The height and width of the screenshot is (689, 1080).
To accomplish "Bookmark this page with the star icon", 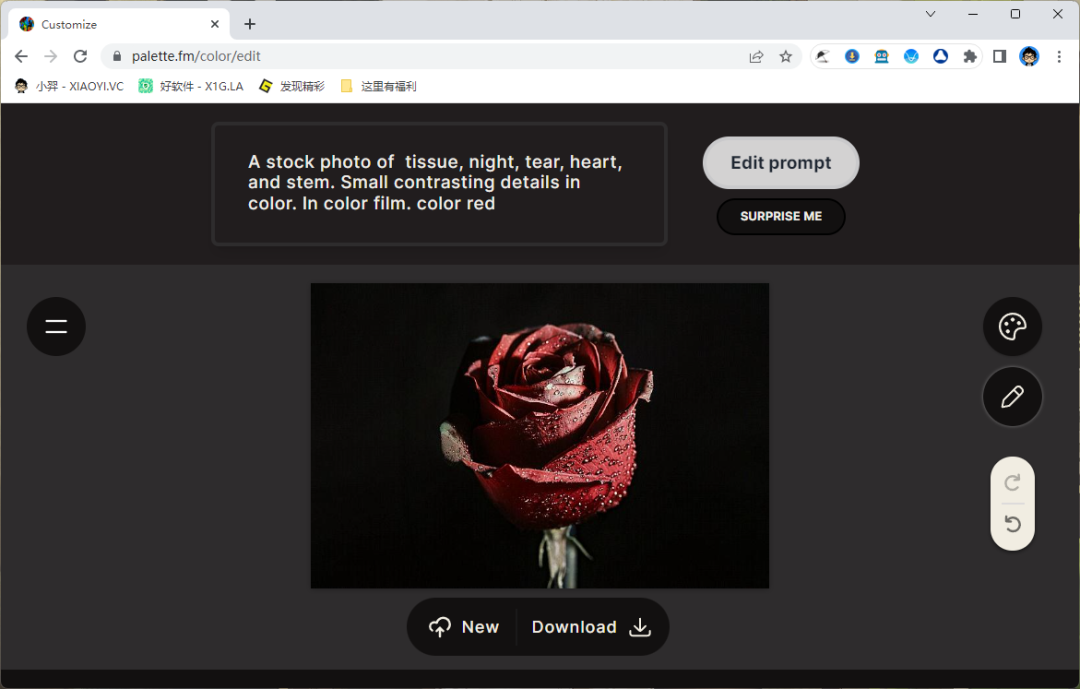I will (x=786, y=57).
